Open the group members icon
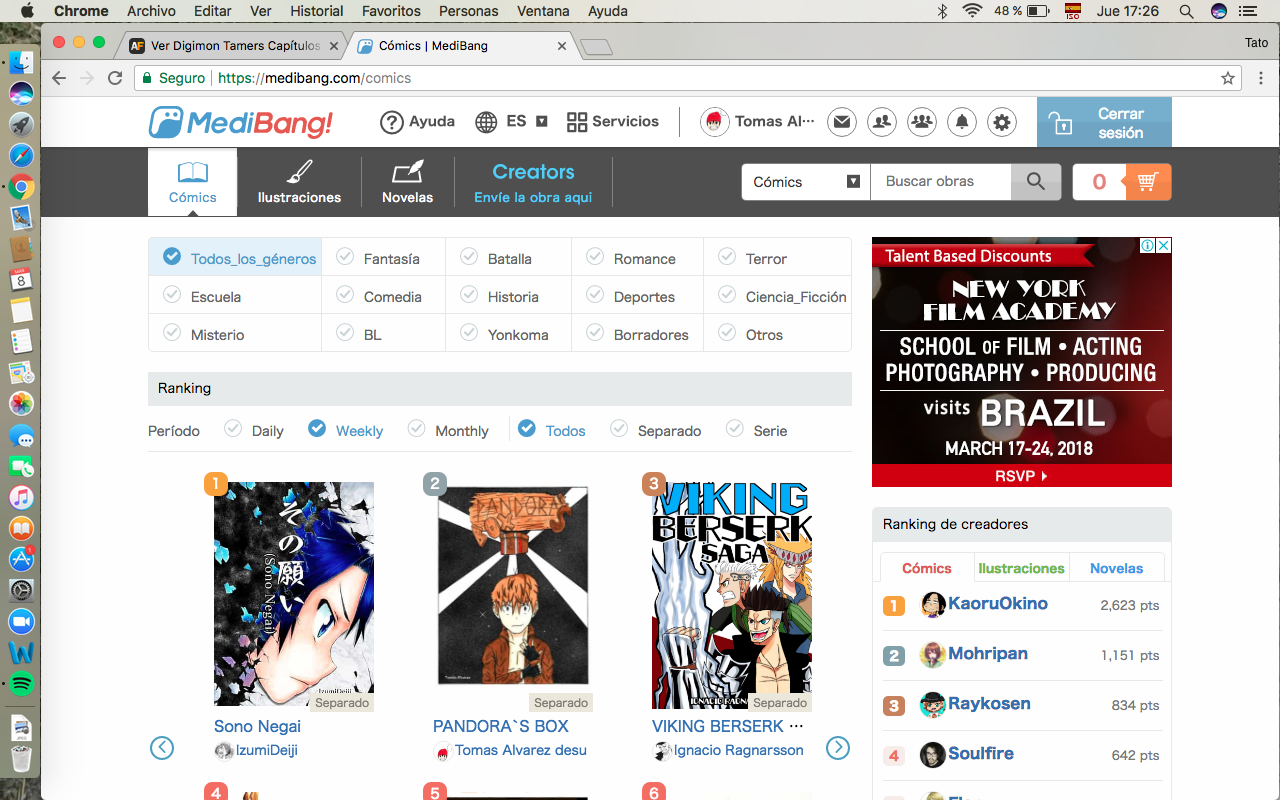 point(922,122)
